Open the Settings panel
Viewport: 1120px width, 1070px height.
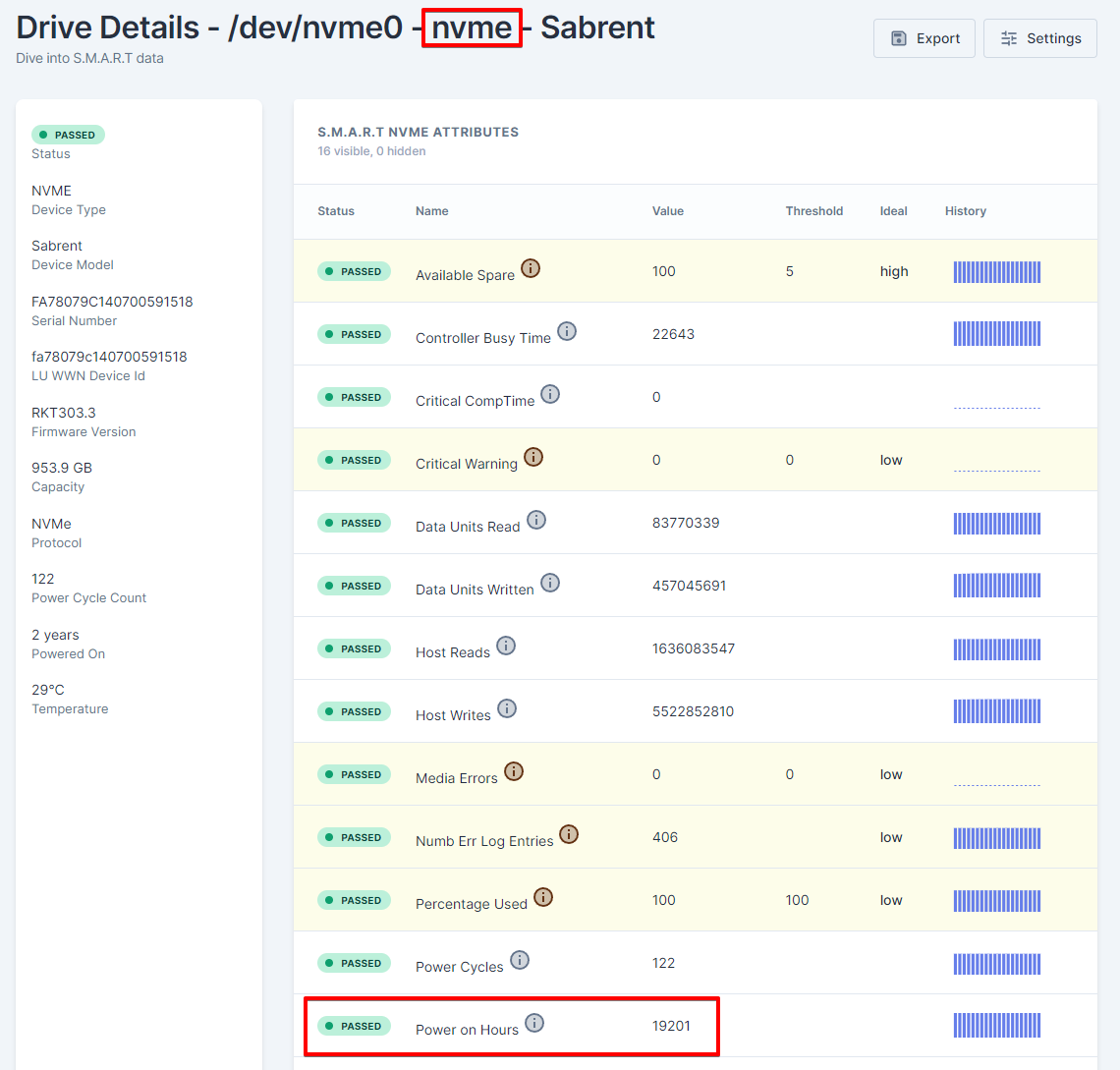coord(1039,38)
